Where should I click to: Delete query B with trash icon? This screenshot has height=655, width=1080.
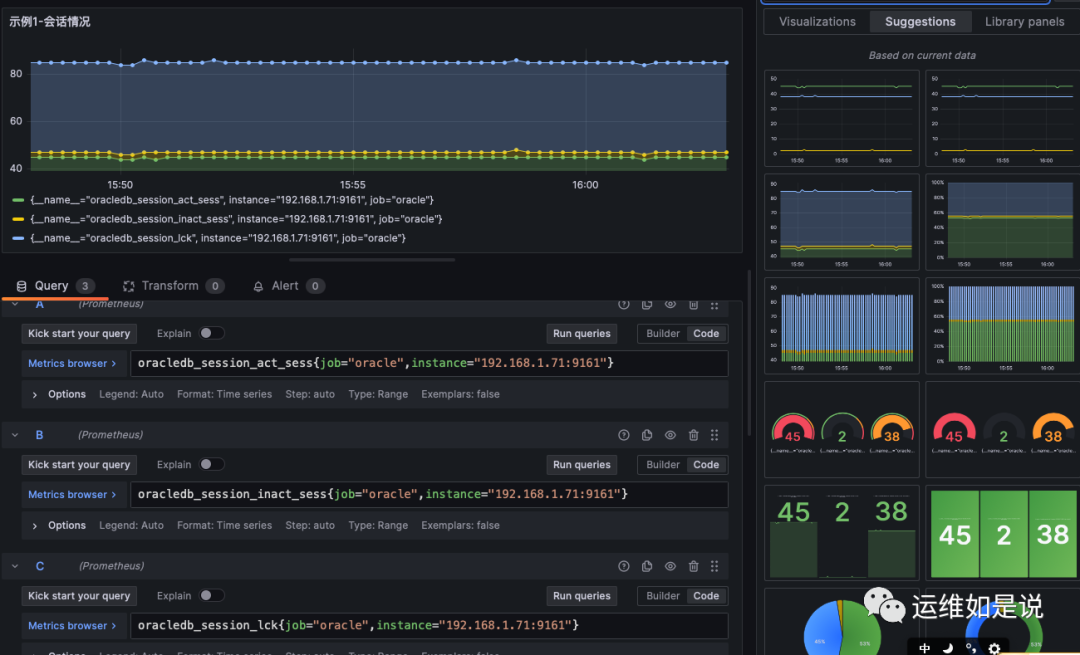pyautogui.click(x=693, y=435)
